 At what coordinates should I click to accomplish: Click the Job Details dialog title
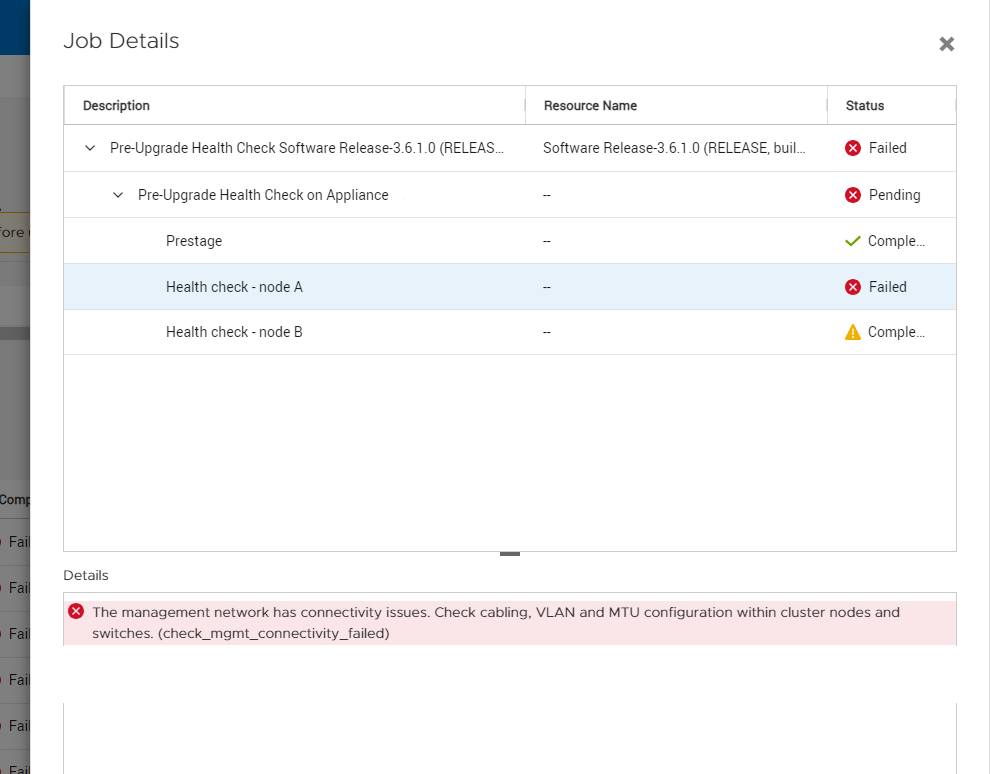121,41
